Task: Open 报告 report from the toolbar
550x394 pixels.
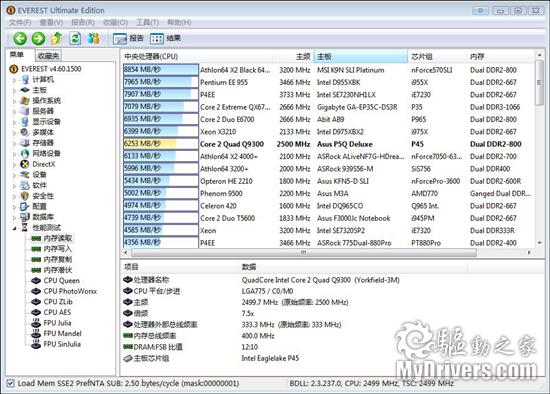Action: tap(128, 38)
